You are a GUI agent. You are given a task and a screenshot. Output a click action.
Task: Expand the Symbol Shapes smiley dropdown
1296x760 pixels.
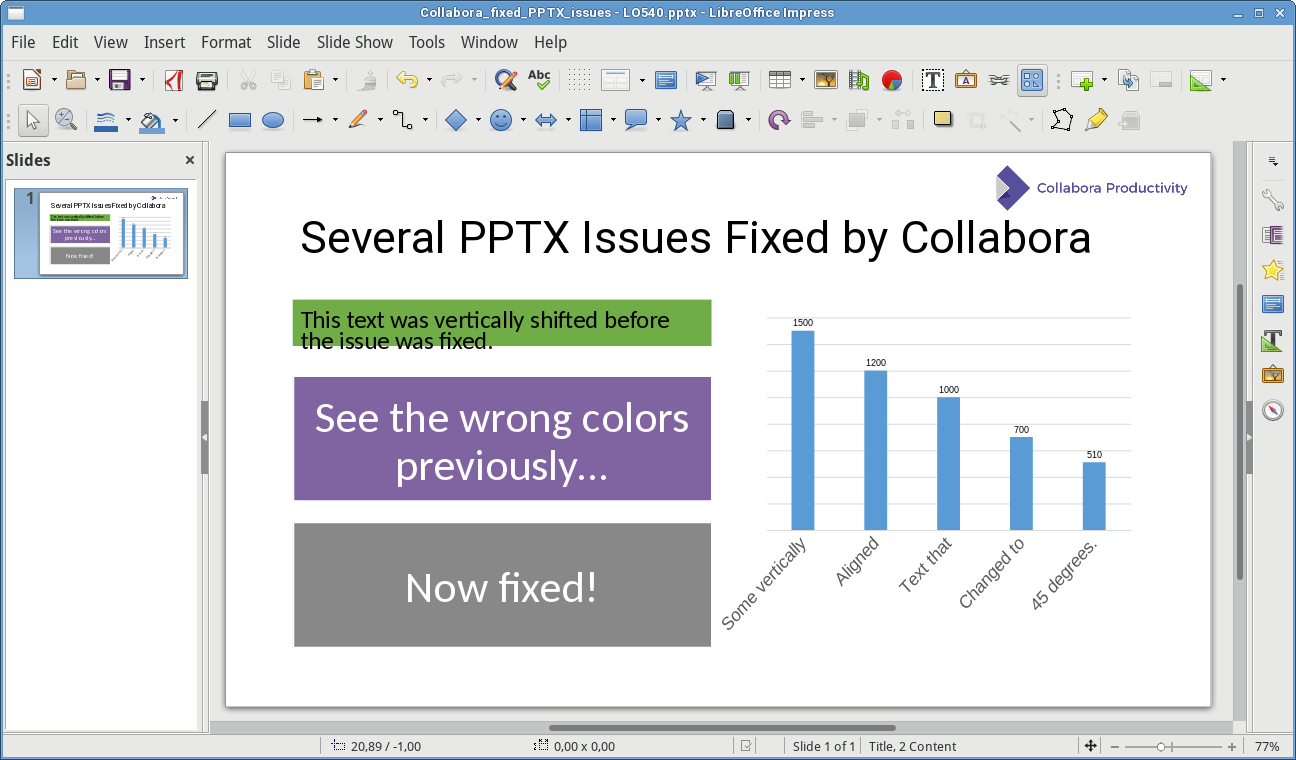[x=523, y=120]
